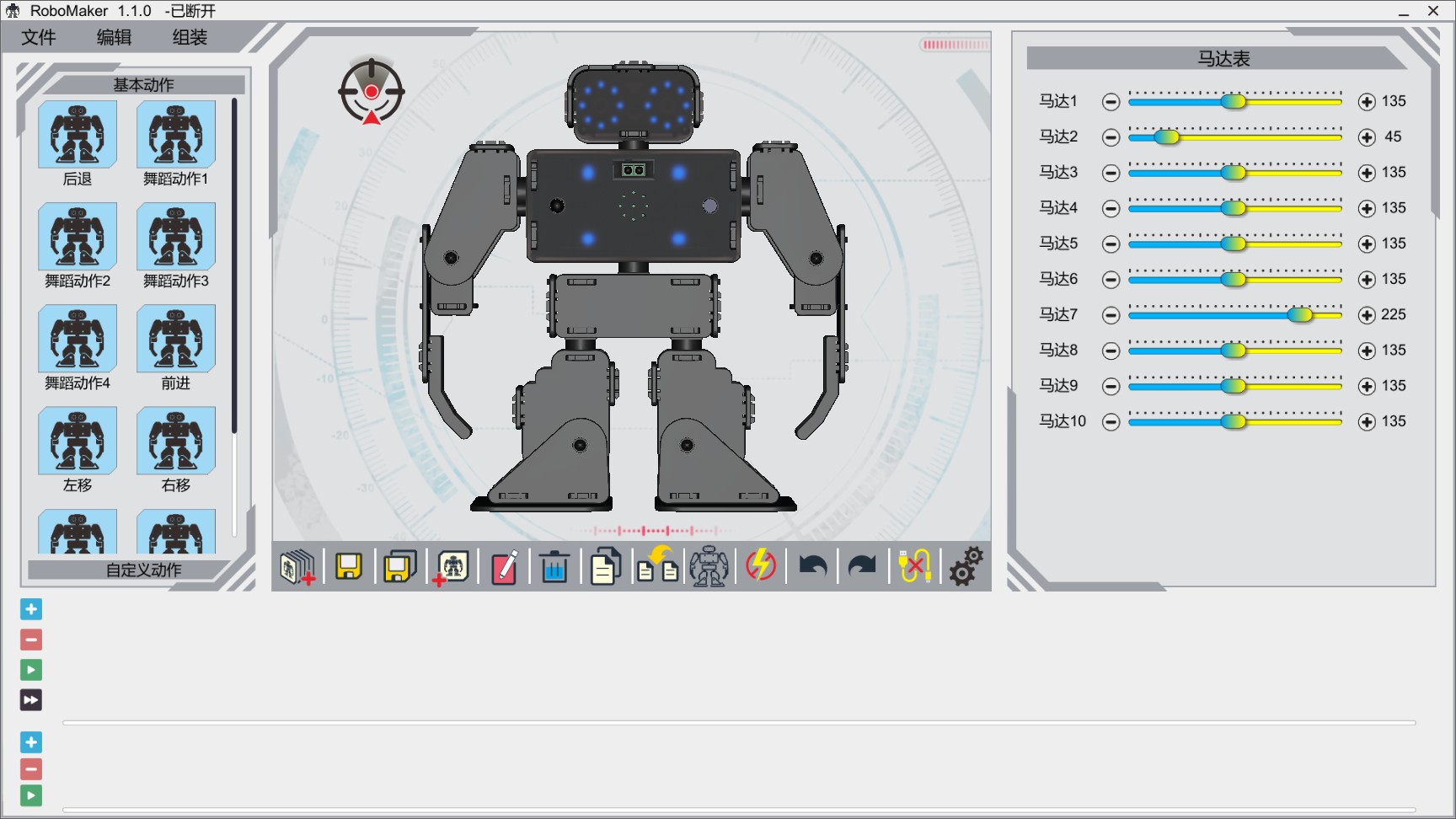The image size is (1456, 819).
Task: Expand the 自定义动作 section
Action: click(143, 570)
